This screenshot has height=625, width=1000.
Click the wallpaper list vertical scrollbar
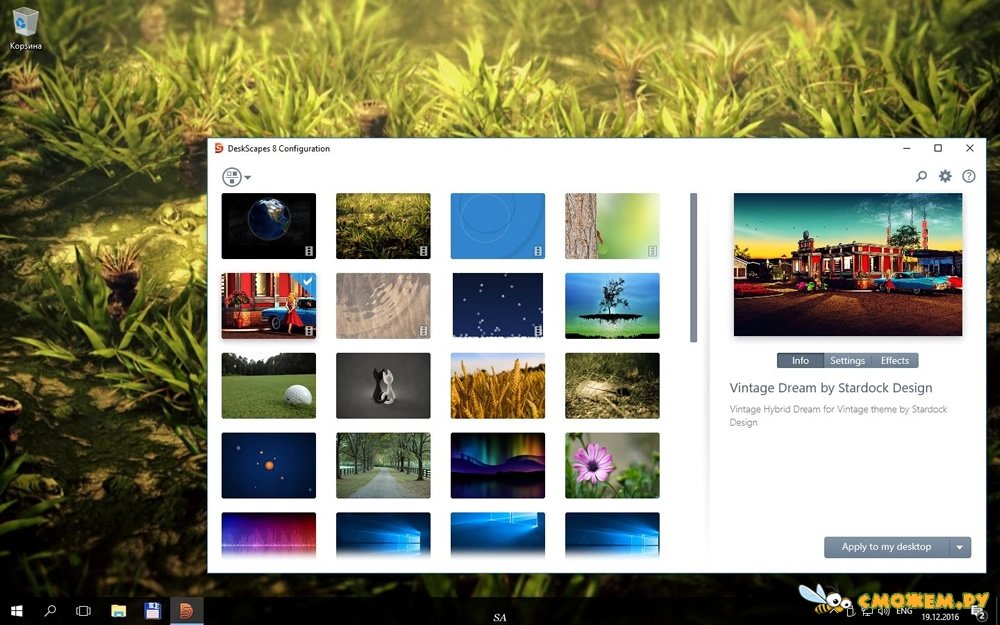[x=693, y=268]
